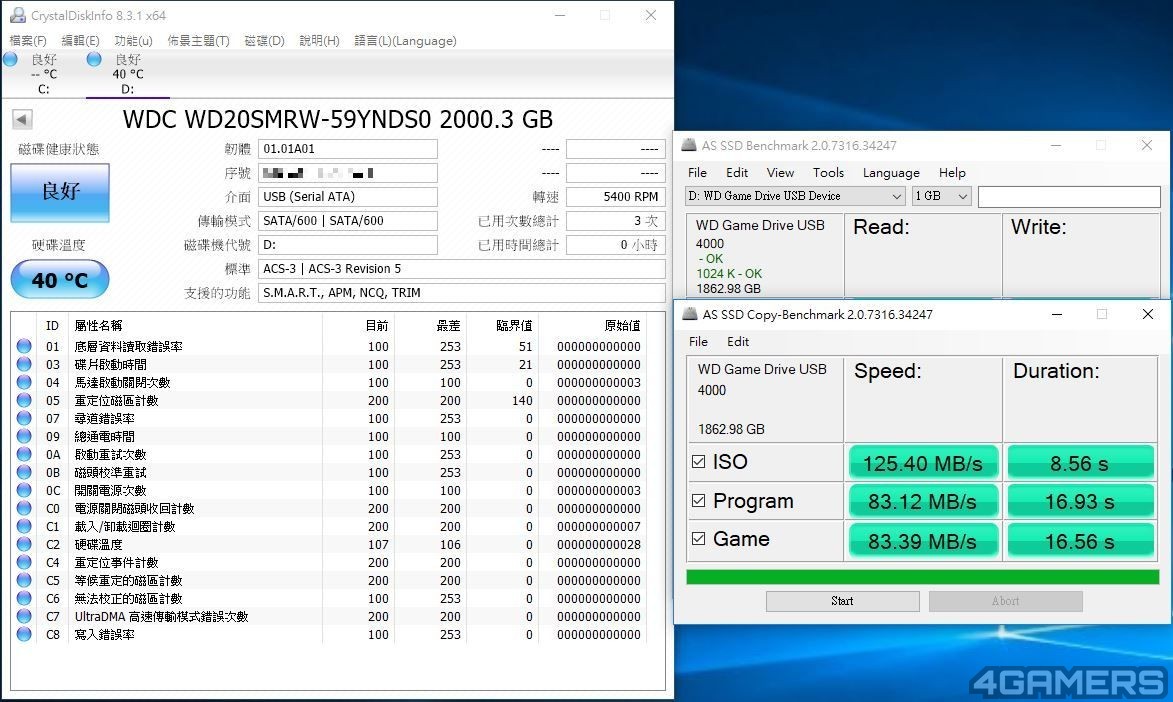Click the 良好 health status button
Screen dimensions: 1173x702
[x=60, y=192]
